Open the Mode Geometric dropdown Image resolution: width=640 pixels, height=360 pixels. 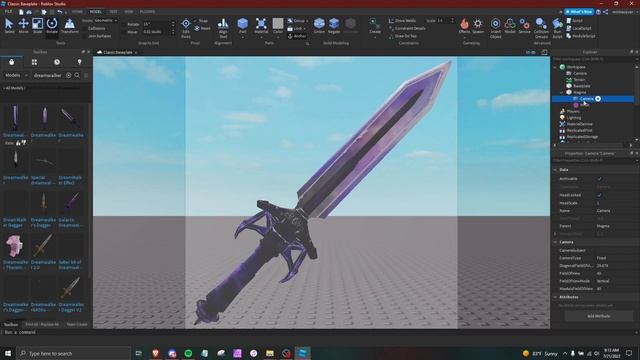(106, 20)
